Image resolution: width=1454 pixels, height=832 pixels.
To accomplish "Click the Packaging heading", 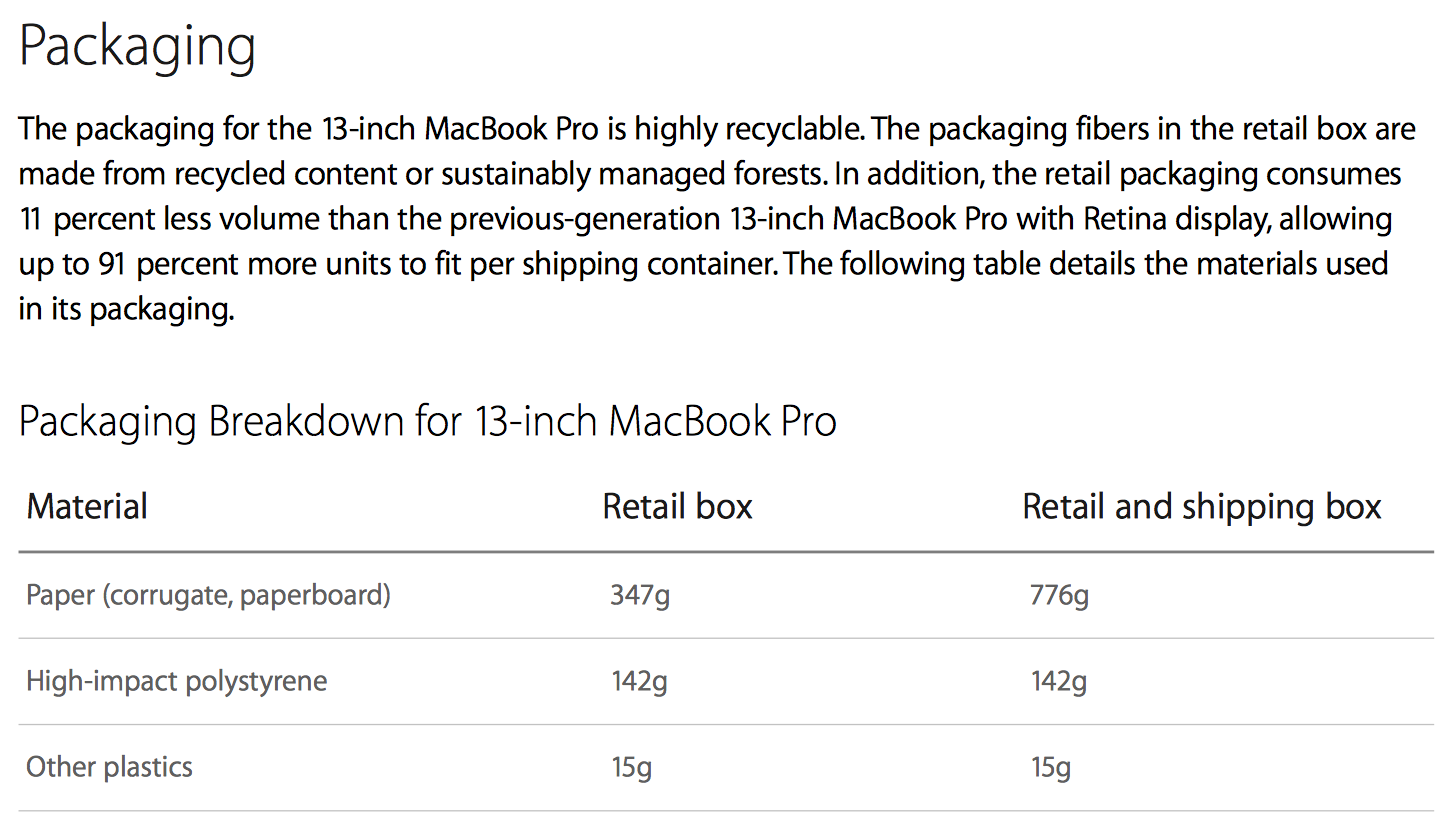I will [x=137, y=48].
